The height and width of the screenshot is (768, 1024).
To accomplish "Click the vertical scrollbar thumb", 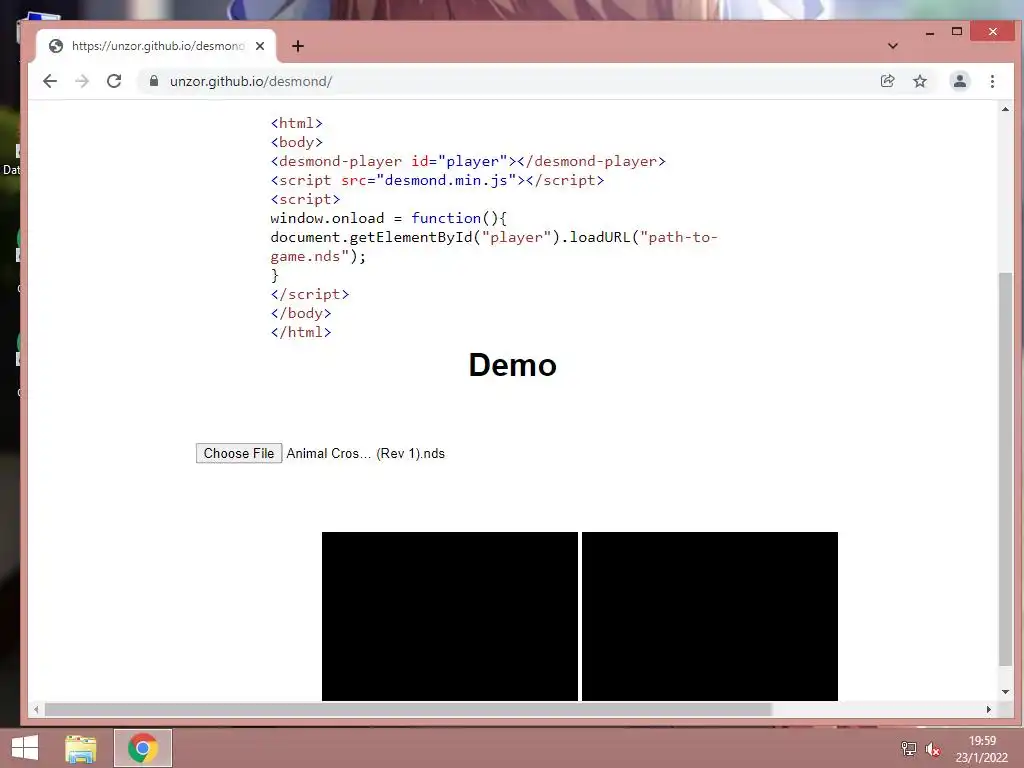I will pyautogui.click(x=1005, y=469).
